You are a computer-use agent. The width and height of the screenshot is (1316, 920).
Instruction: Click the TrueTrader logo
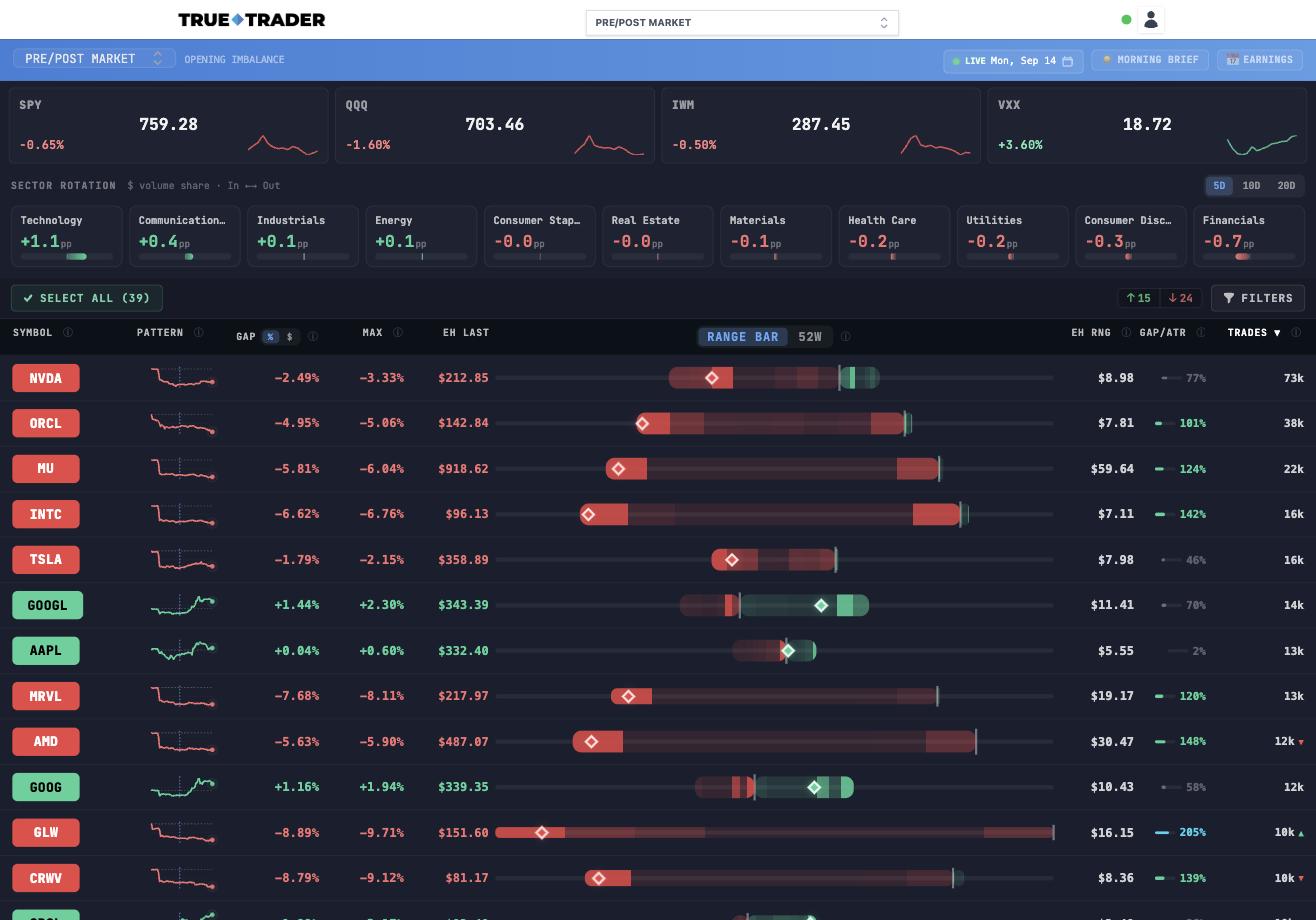point(251,20)
